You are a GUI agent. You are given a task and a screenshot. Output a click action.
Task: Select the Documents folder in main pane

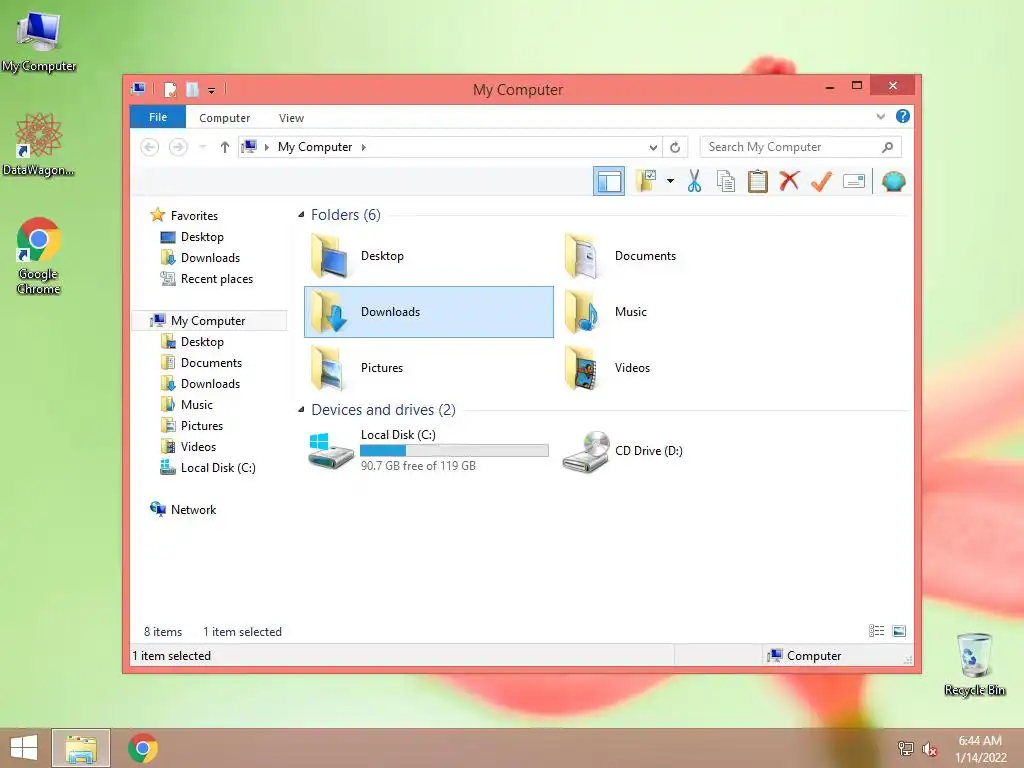[682, 256]
